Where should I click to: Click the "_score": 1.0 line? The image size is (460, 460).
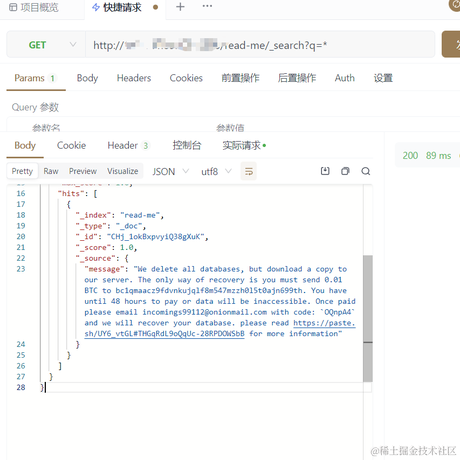[106, 248]
